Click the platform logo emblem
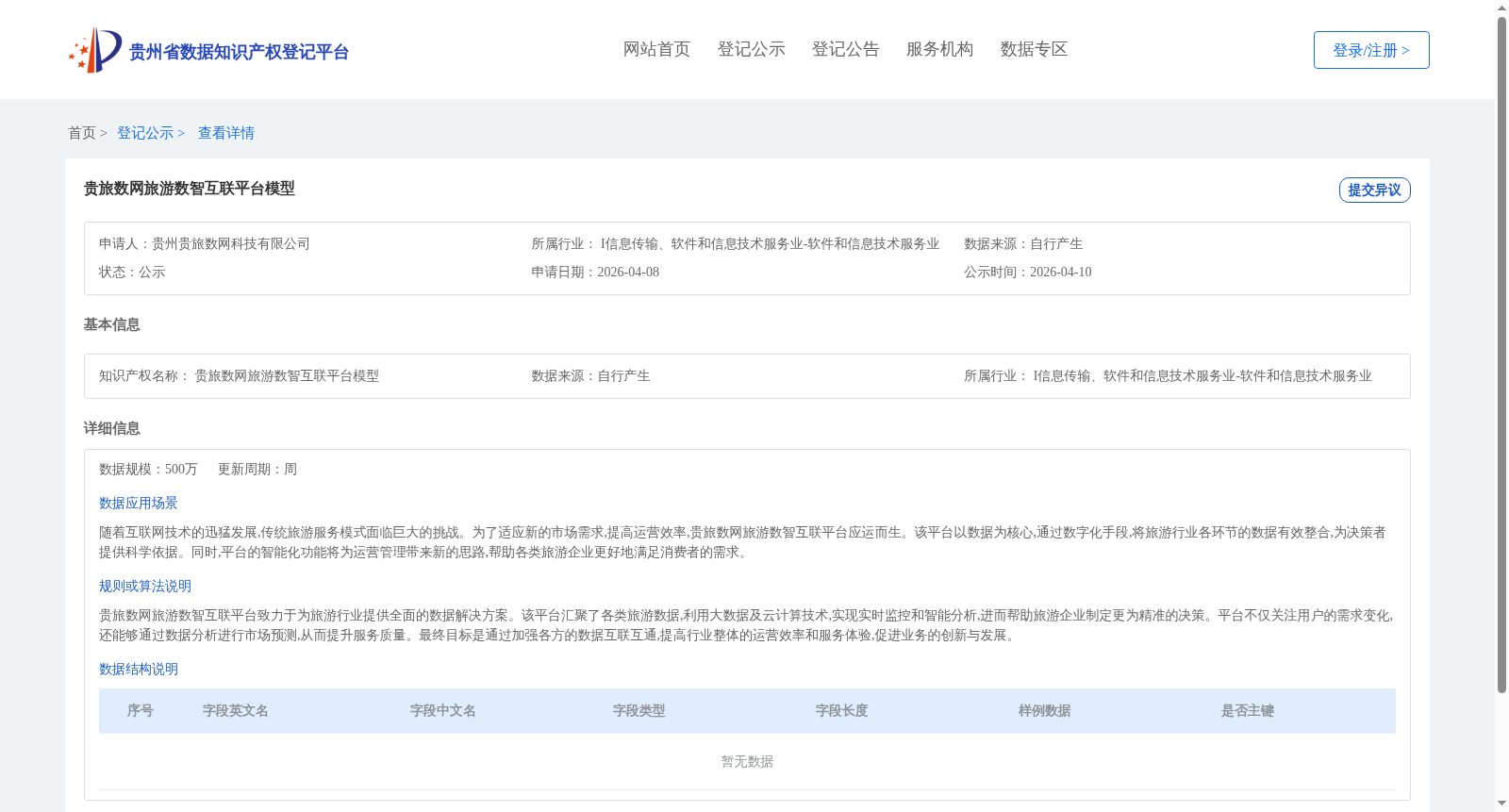The image size is (1509, 812). click(95, 50)
